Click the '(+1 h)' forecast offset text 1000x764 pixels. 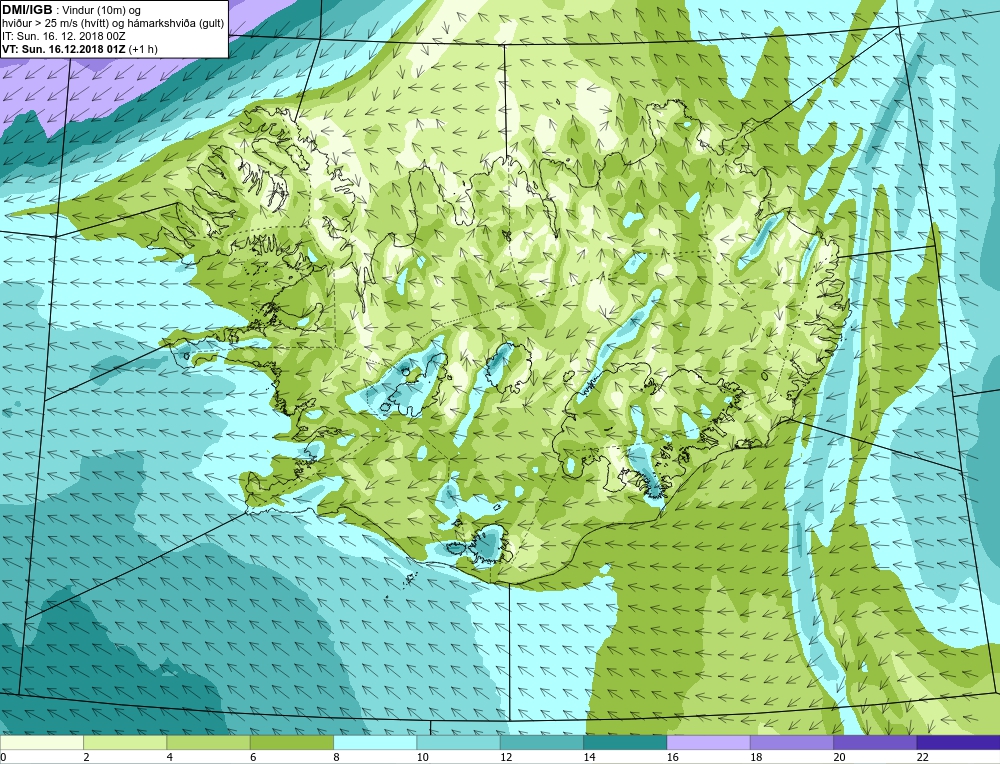143,48
